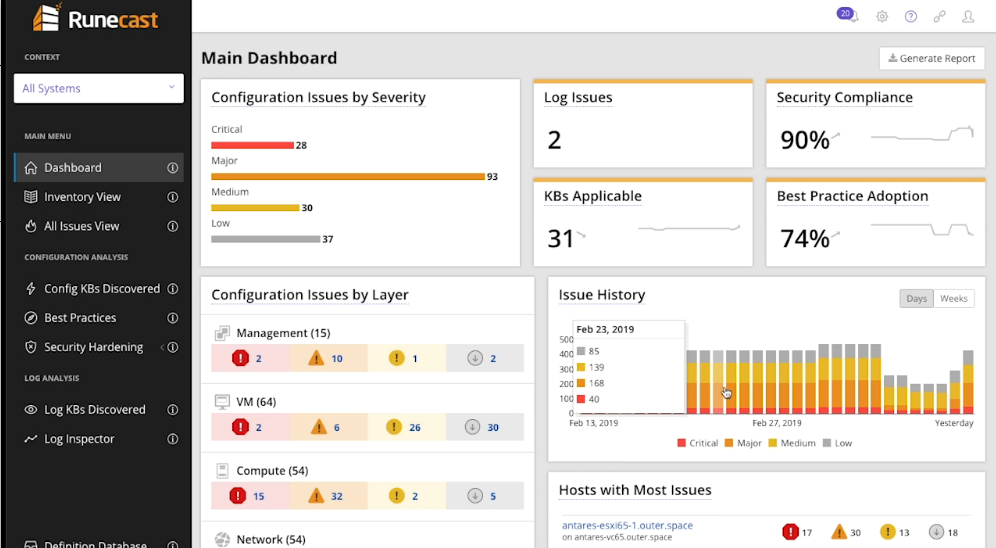
Task: Click VM low issues count 30
Action: point(493,427)
